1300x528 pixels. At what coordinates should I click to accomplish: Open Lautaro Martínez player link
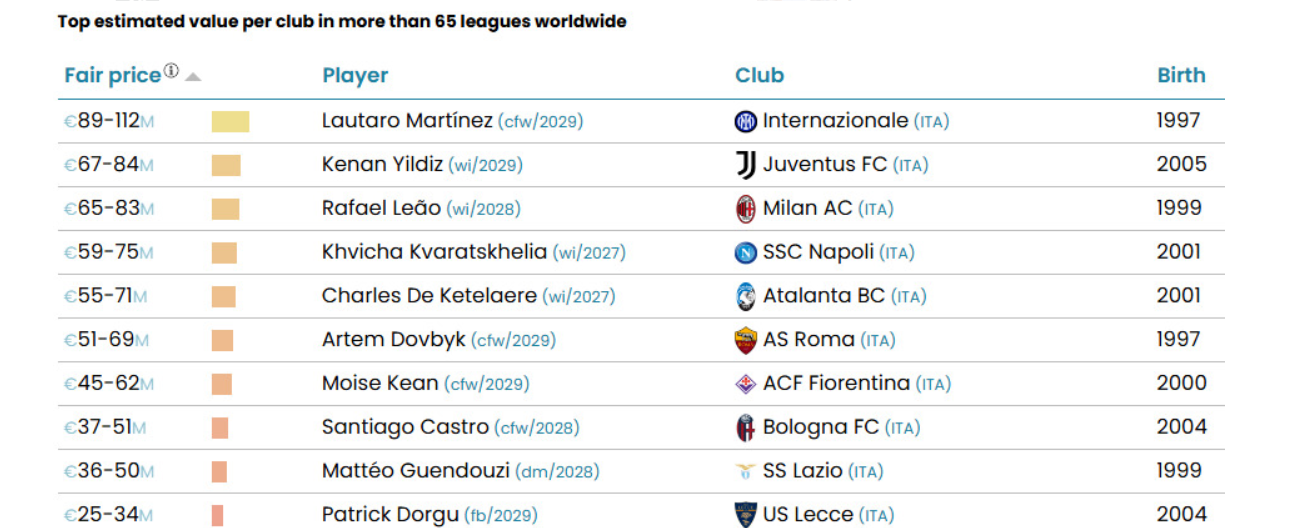point(407,121)
